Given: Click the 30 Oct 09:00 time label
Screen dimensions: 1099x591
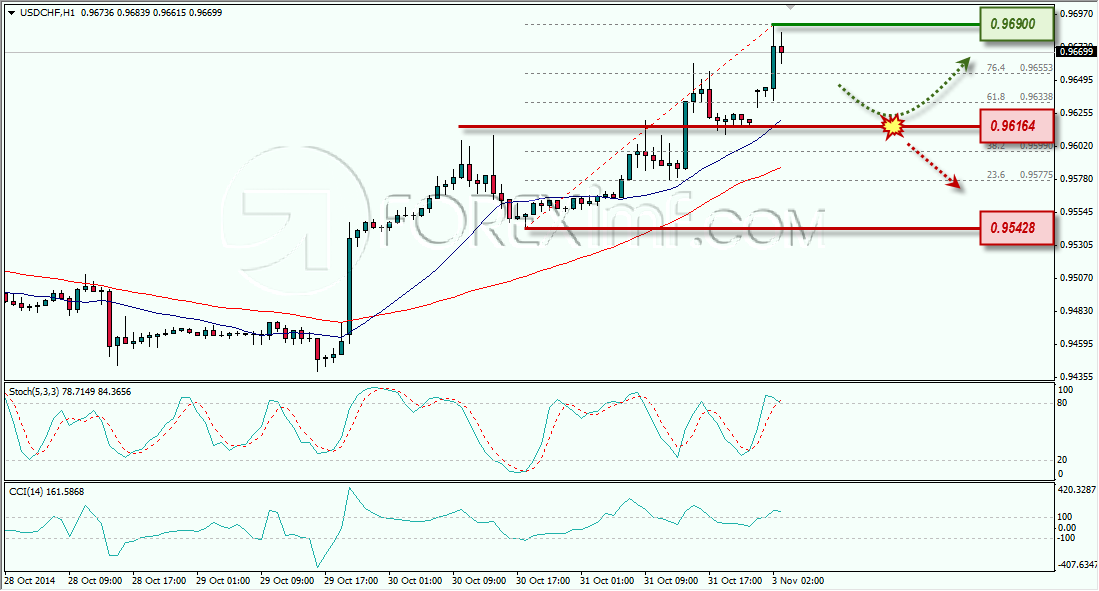Looking at the screenshot, I should (479, 580).
